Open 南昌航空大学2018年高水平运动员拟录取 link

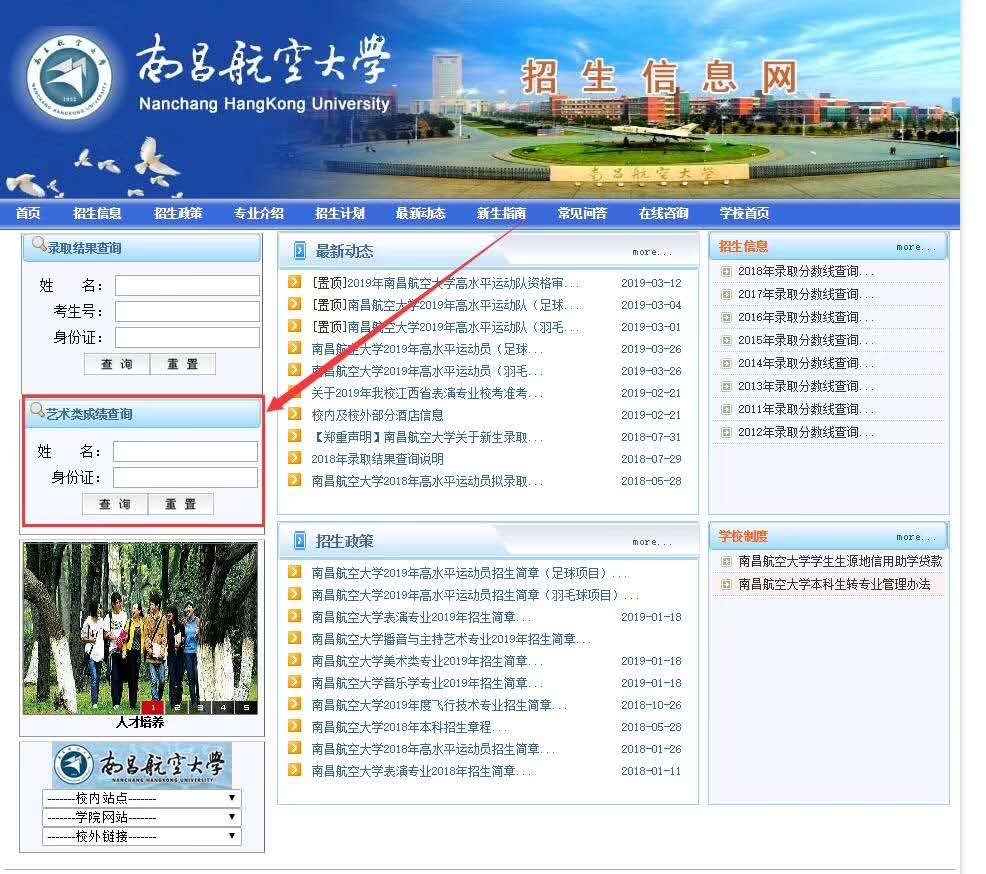click(427, 481)
